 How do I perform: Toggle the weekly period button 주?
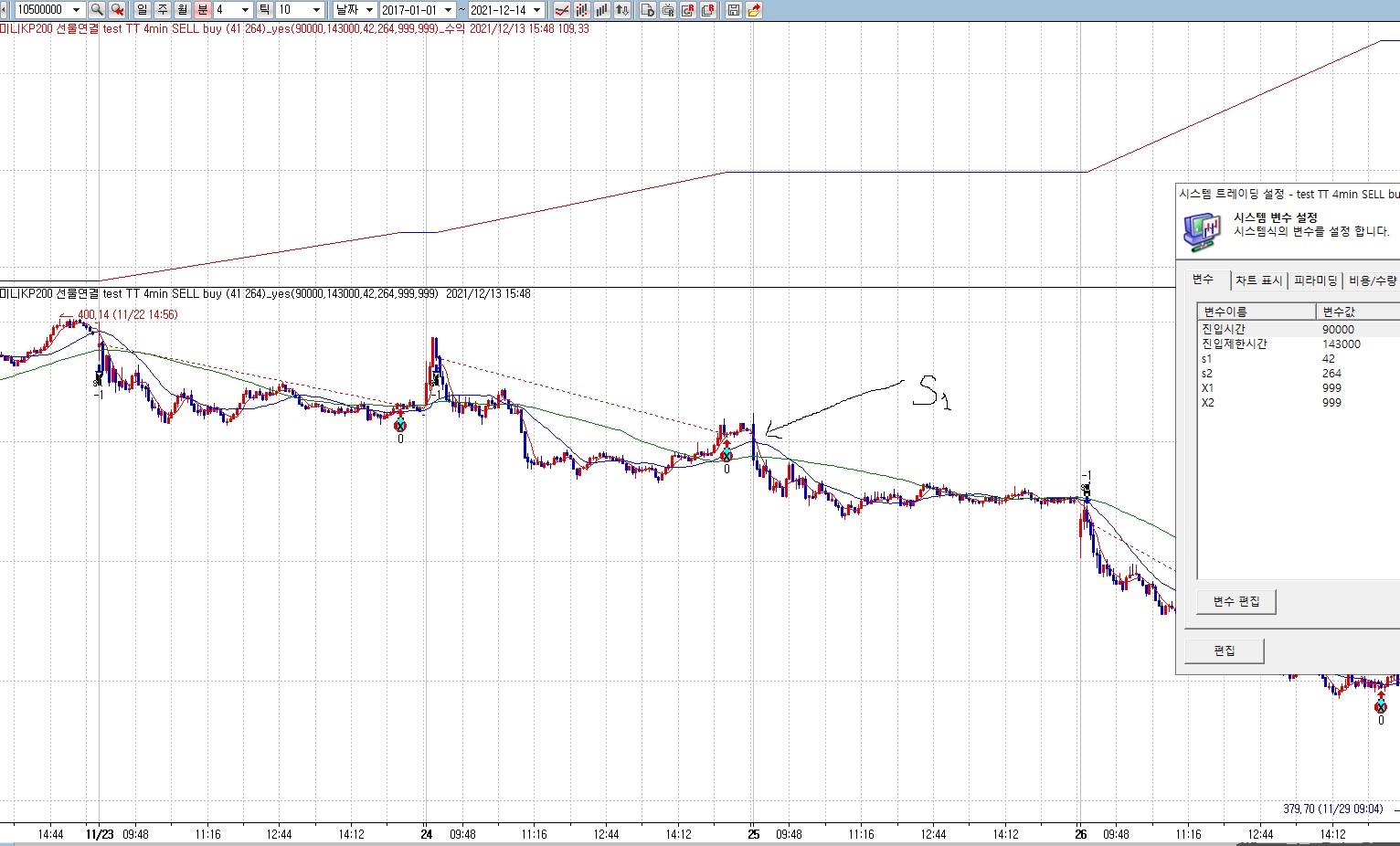163,10
